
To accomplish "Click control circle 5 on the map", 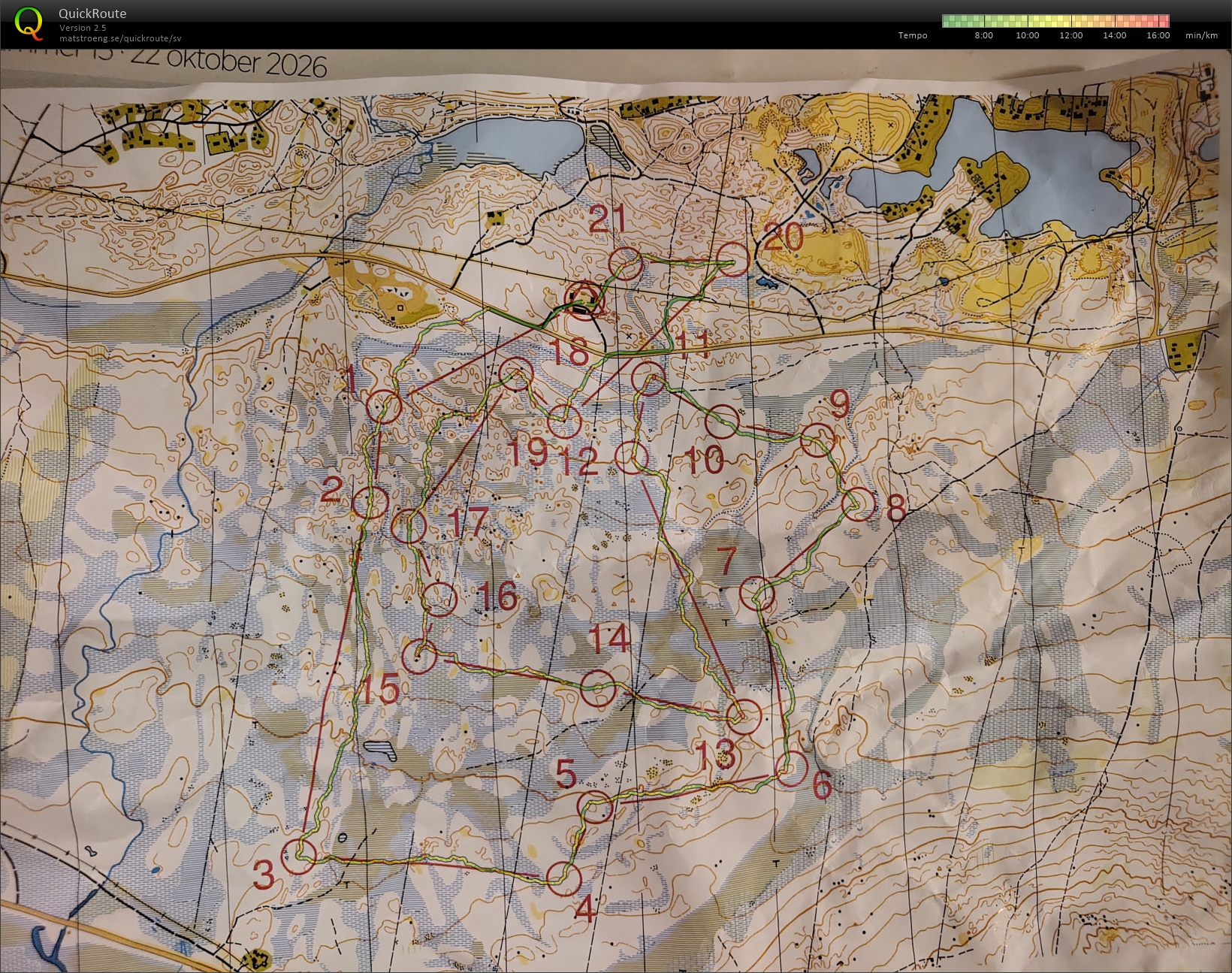I will pyautogui.click(x=596, y=806).
